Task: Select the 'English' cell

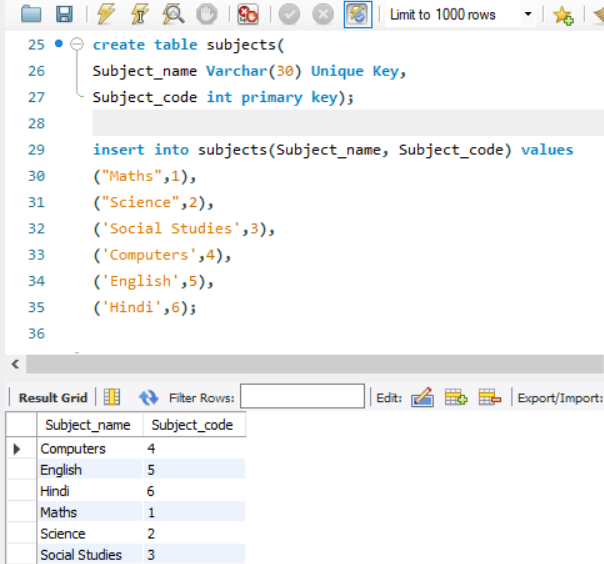Action: pyautogui.click(x=90, y=470)
